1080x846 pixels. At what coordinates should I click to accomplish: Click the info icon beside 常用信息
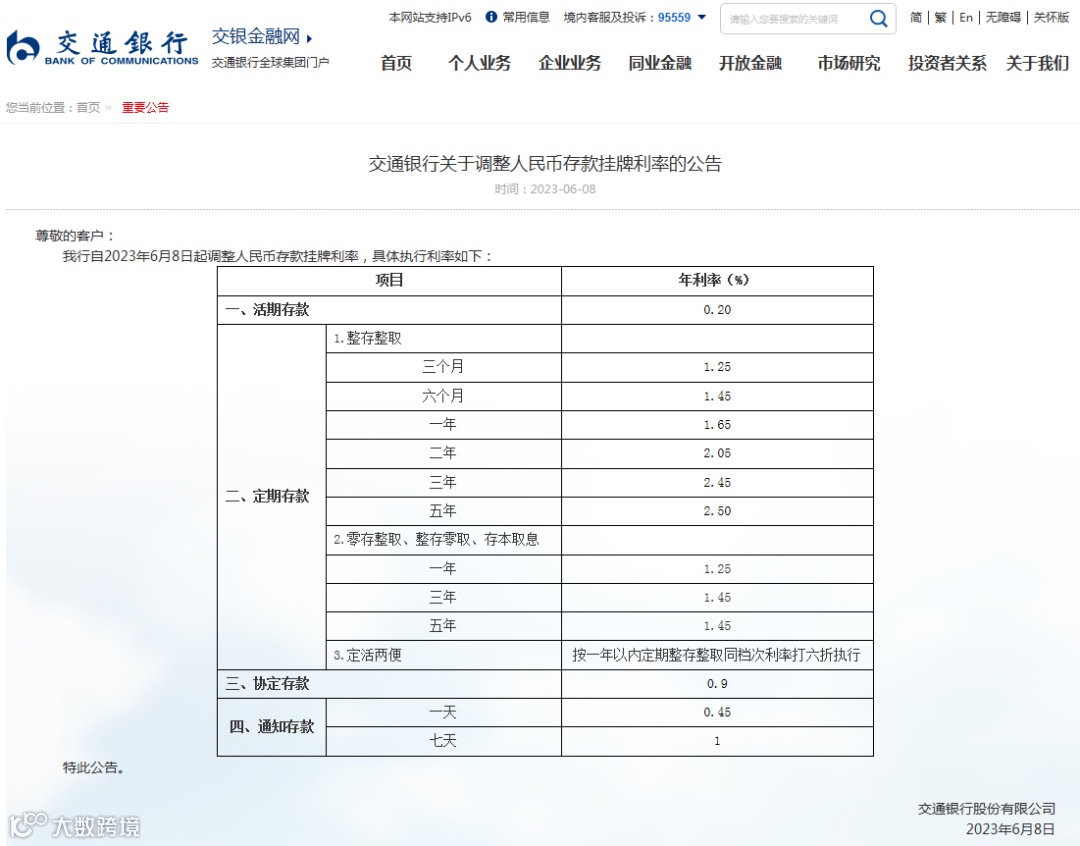tap(491, 17)
